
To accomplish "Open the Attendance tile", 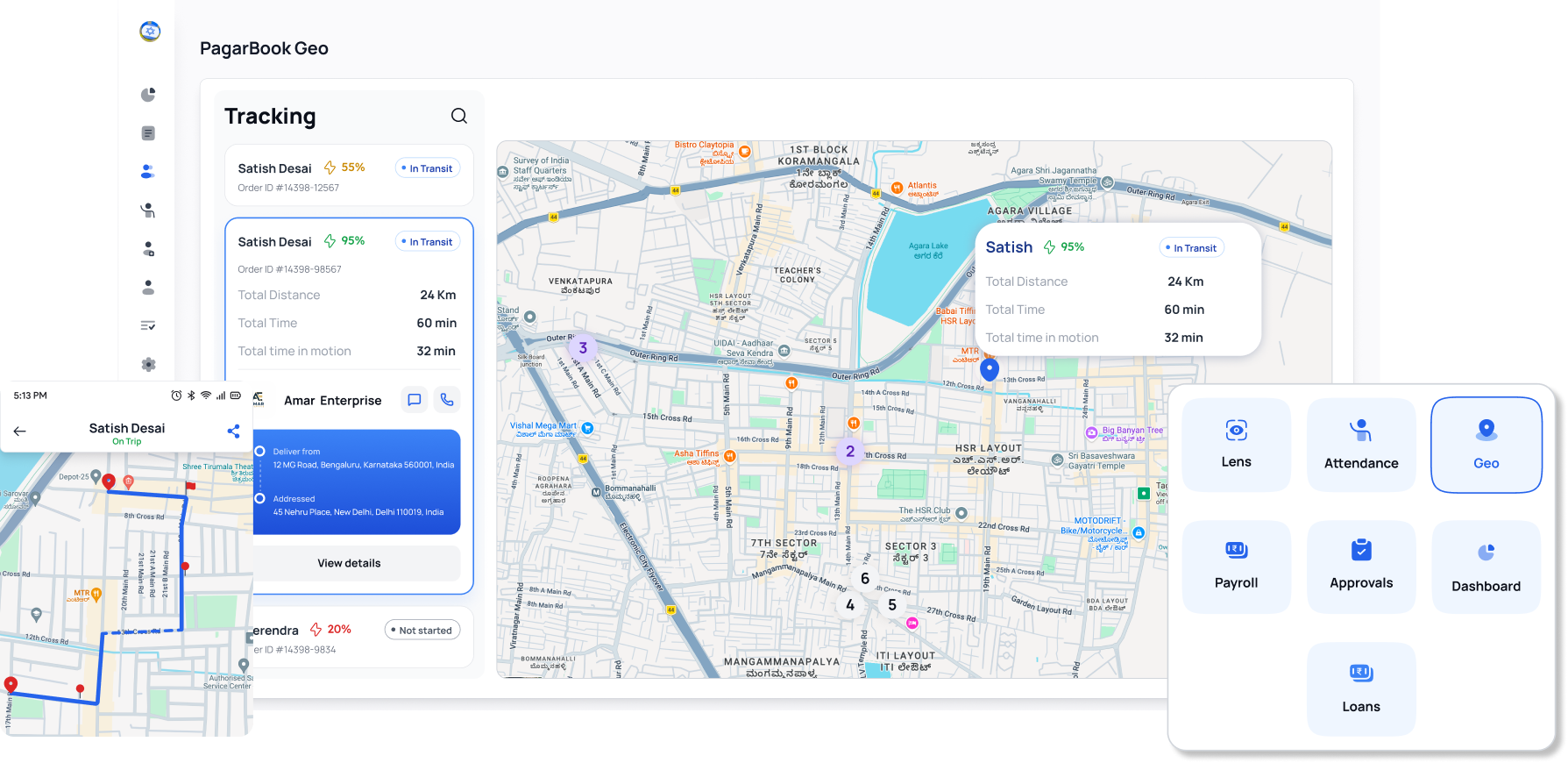I will pyautogui.click(x=1361, y=446).
